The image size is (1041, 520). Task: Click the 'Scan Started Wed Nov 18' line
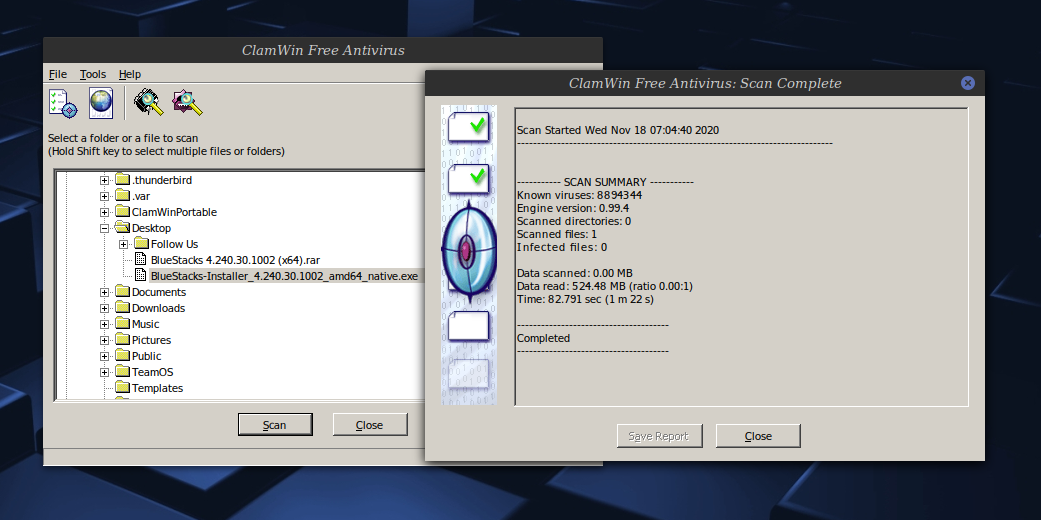click(x=617, y=130)
